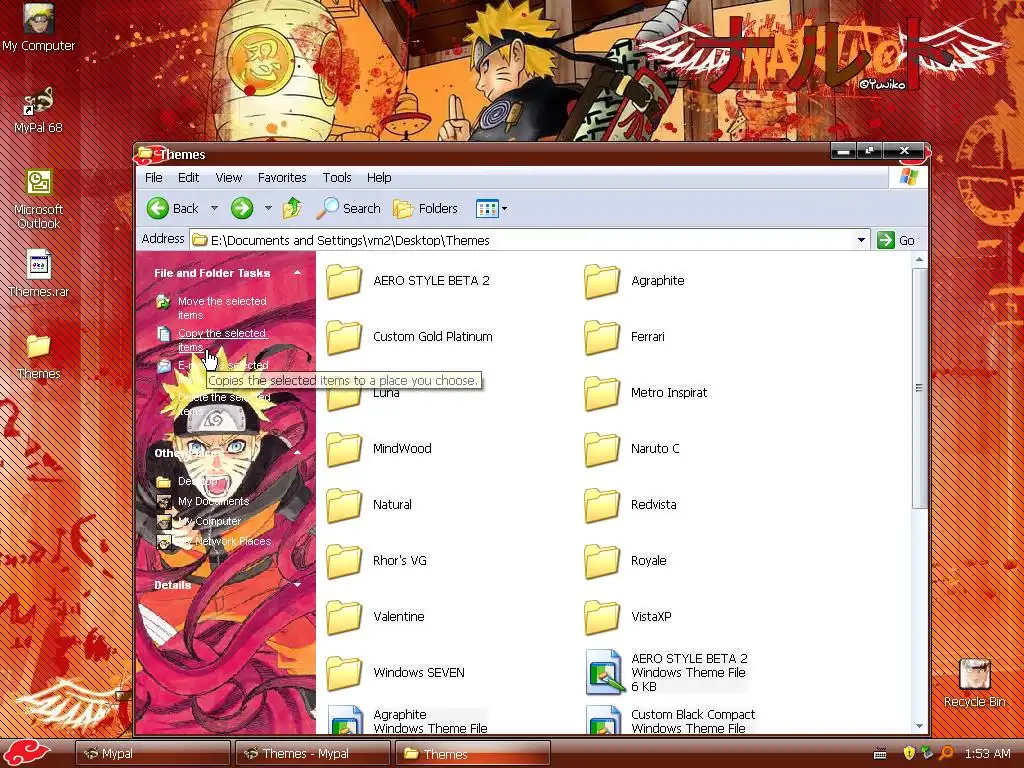Select the Agraphite folder
Screen dimensions: 1024x768
tap(635, 281)
